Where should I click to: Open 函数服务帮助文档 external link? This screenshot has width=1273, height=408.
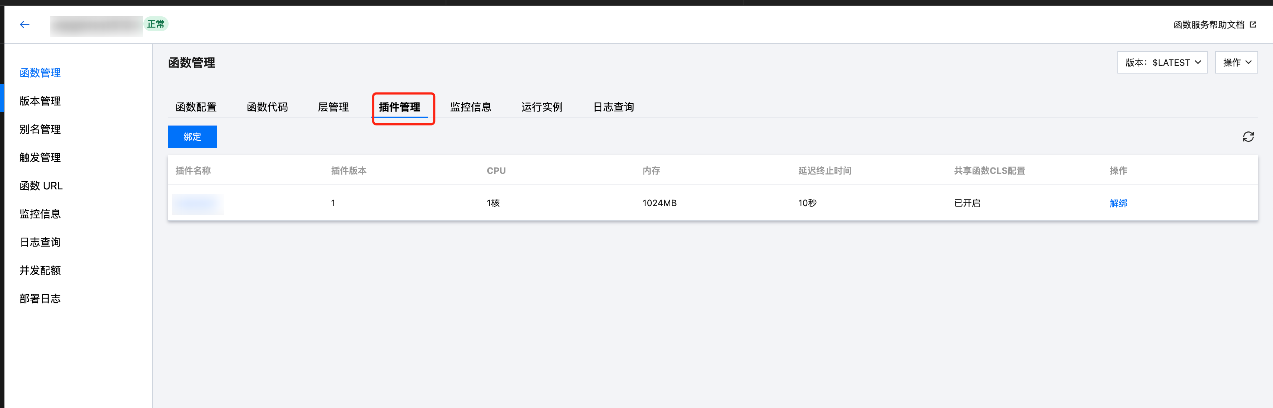point(1214,24)
